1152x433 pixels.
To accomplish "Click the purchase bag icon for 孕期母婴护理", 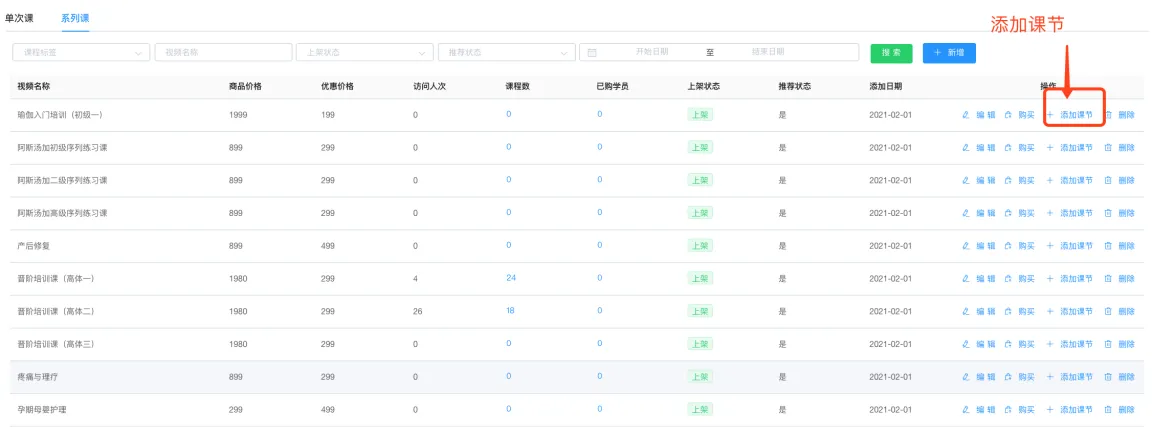I will [x=1008, y=409].
